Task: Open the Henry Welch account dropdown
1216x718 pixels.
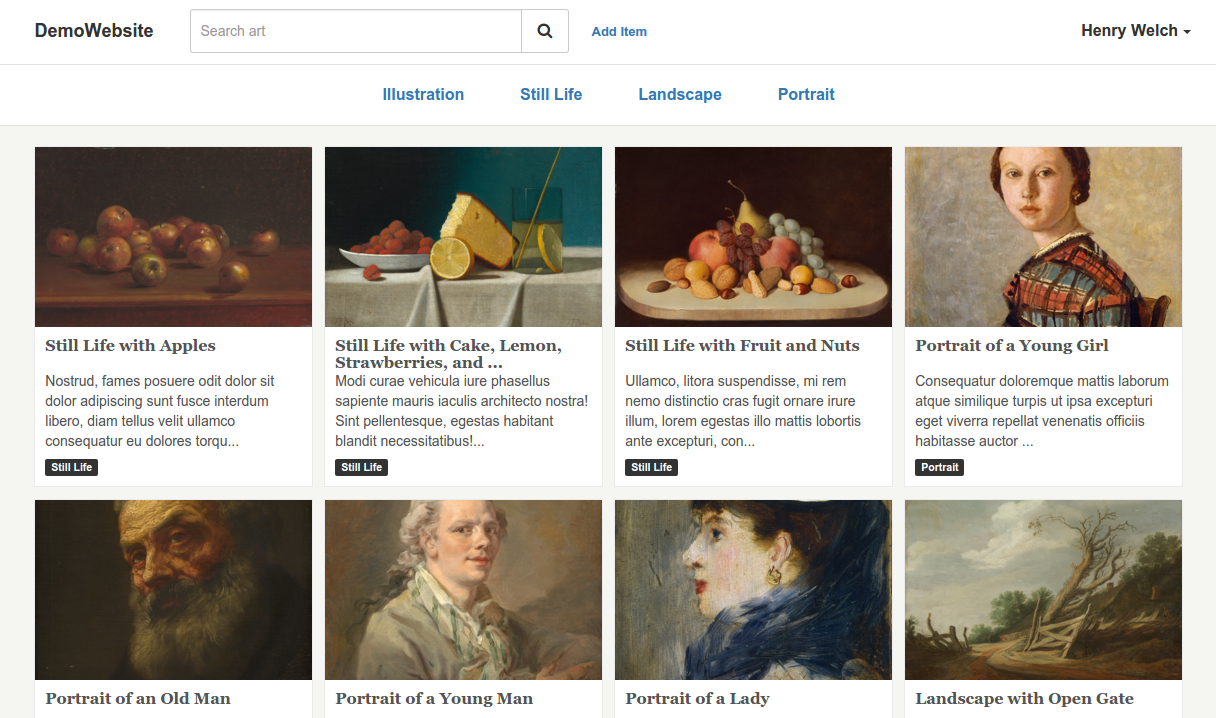Action: coord(1128,31)
